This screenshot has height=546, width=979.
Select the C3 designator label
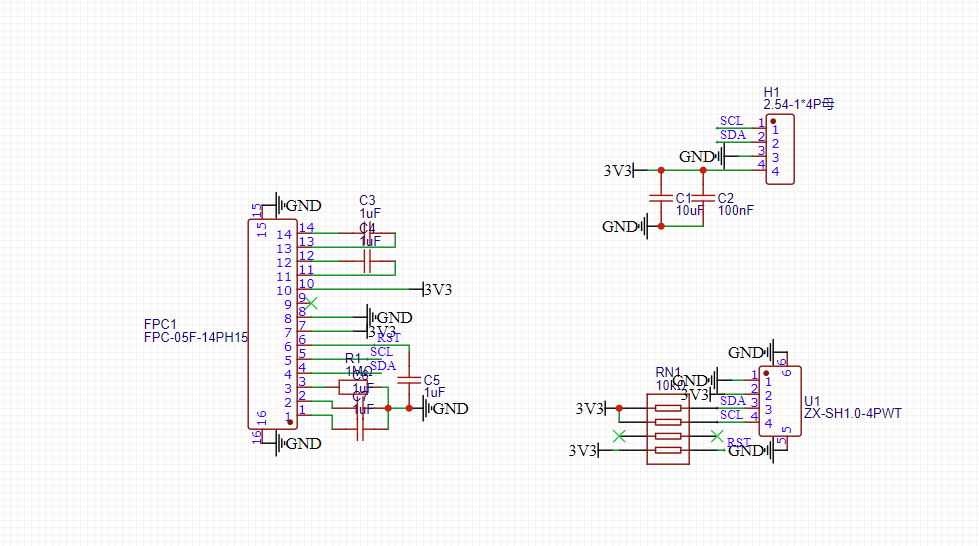point(367,200)
